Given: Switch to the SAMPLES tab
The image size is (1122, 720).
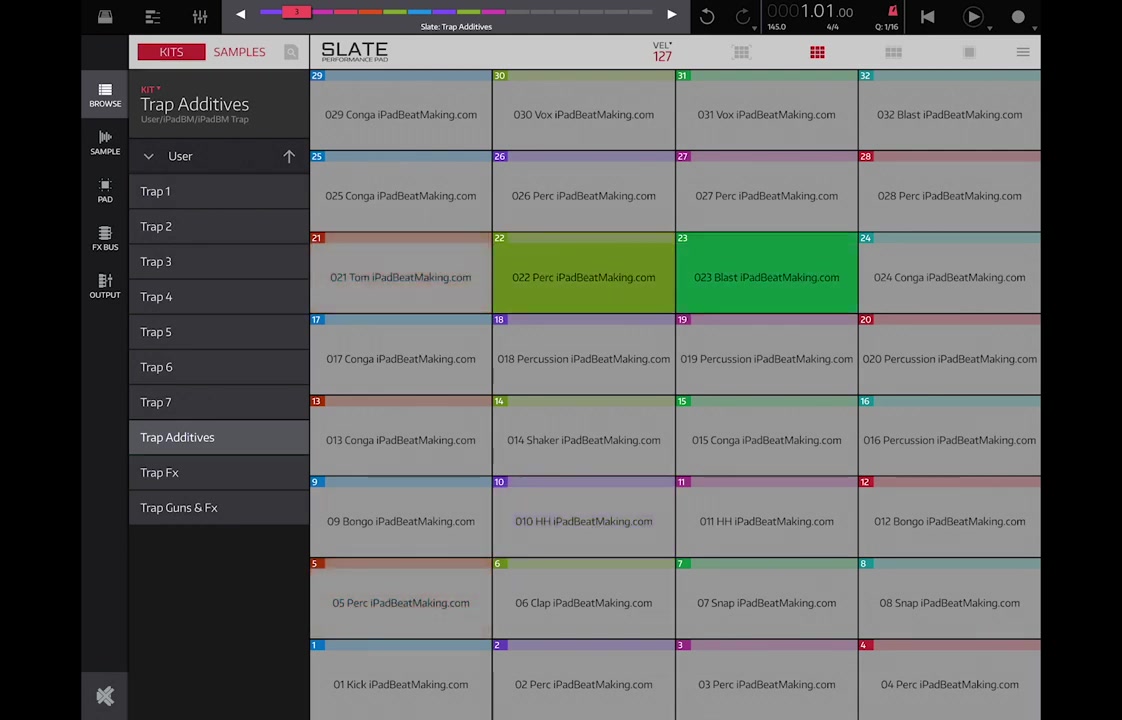Looking at the screenshot, I should [239, 52].
